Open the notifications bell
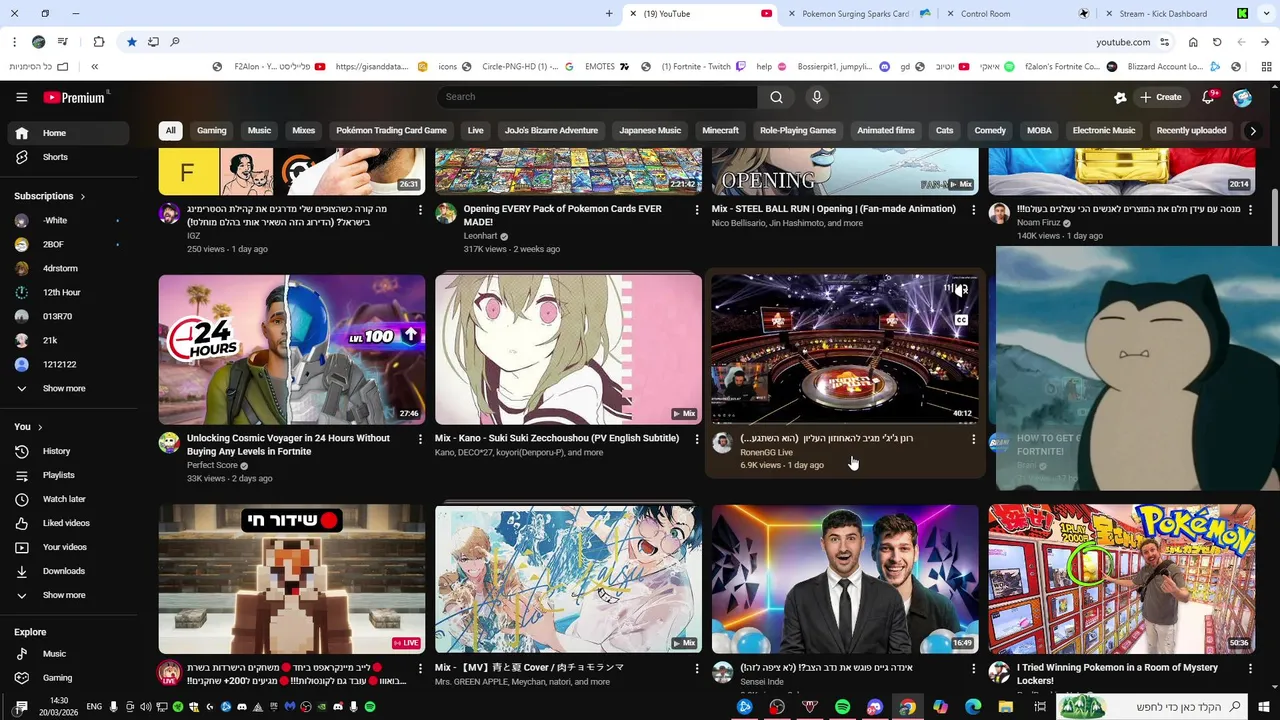This screenshot has width=1280, height=720. click(x=1208, y=97)
